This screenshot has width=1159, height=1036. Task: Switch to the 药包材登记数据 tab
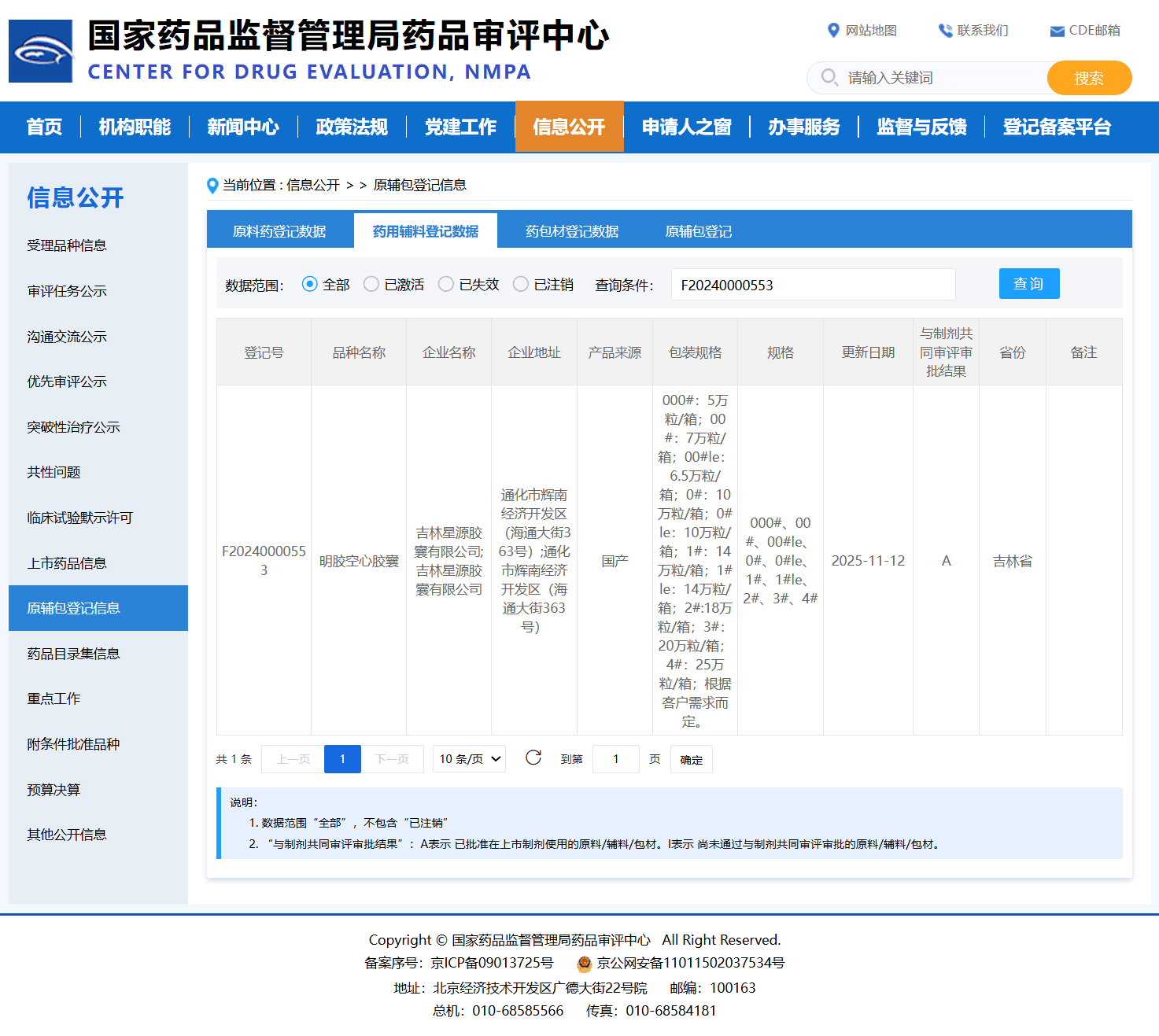pos(572,231)
